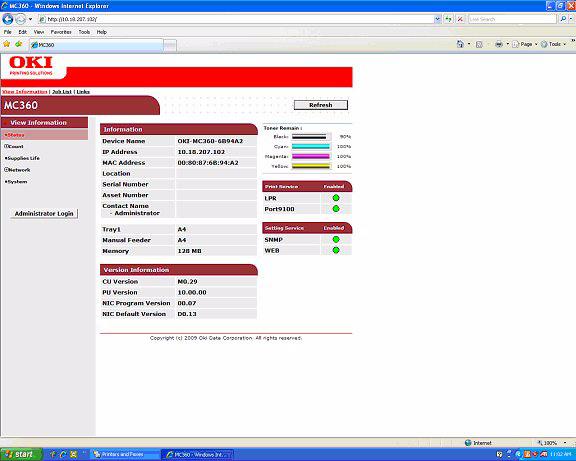Open the Job List link
Screen dimensions: 576x461
[x=62, y=91]
